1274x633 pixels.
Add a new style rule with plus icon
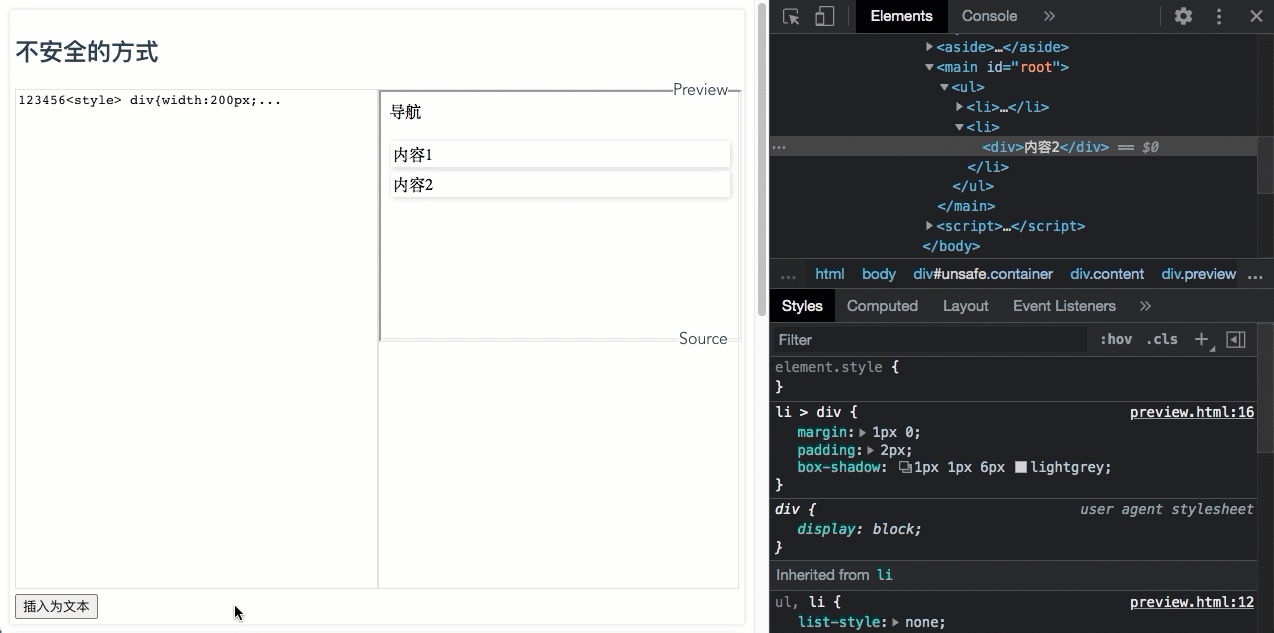click(x=1201, y=339)
